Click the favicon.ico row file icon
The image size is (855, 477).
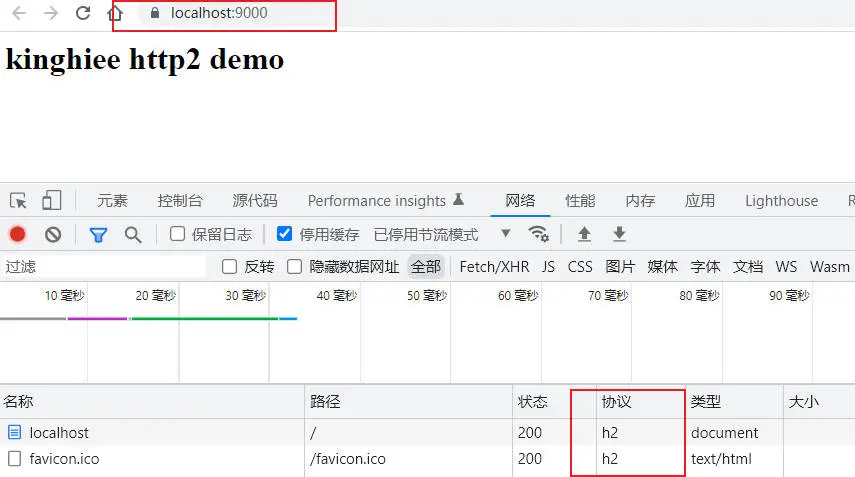tap(15, 458)
